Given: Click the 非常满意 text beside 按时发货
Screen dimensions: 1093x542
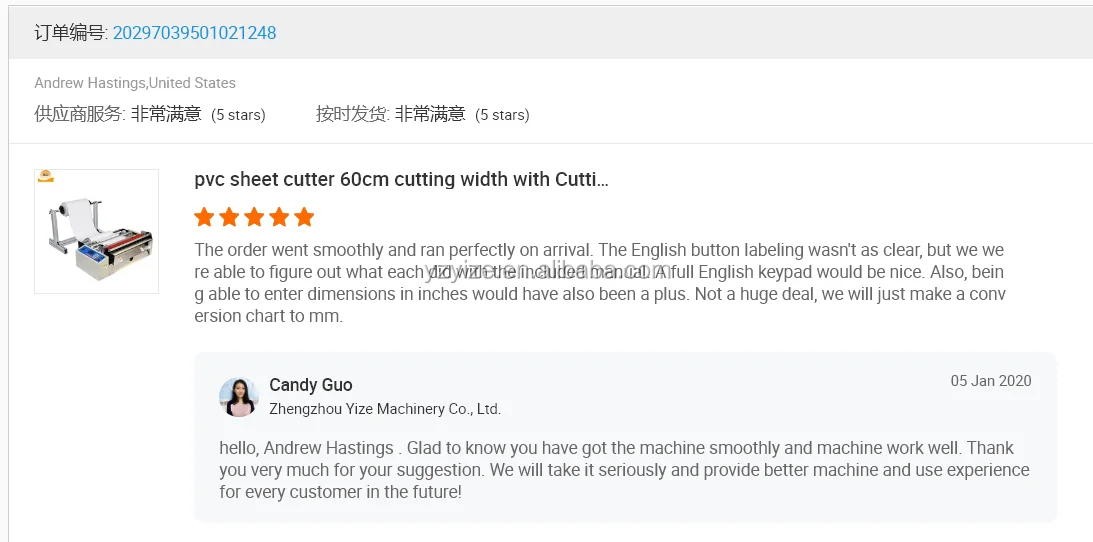Looking at the screenshot, I should [x=430, y=114].
